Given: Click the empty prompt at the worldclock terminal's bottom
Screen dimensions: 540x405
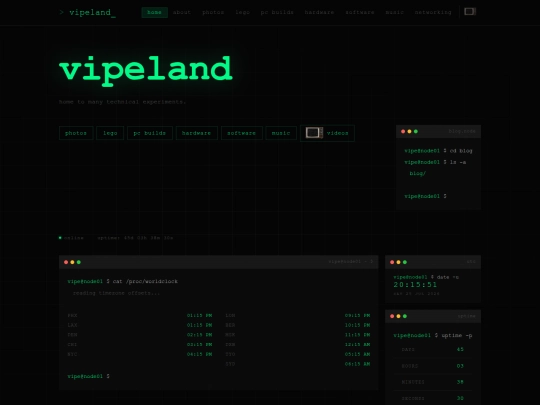Looking at the screenshot, I should tap(89, 376).
